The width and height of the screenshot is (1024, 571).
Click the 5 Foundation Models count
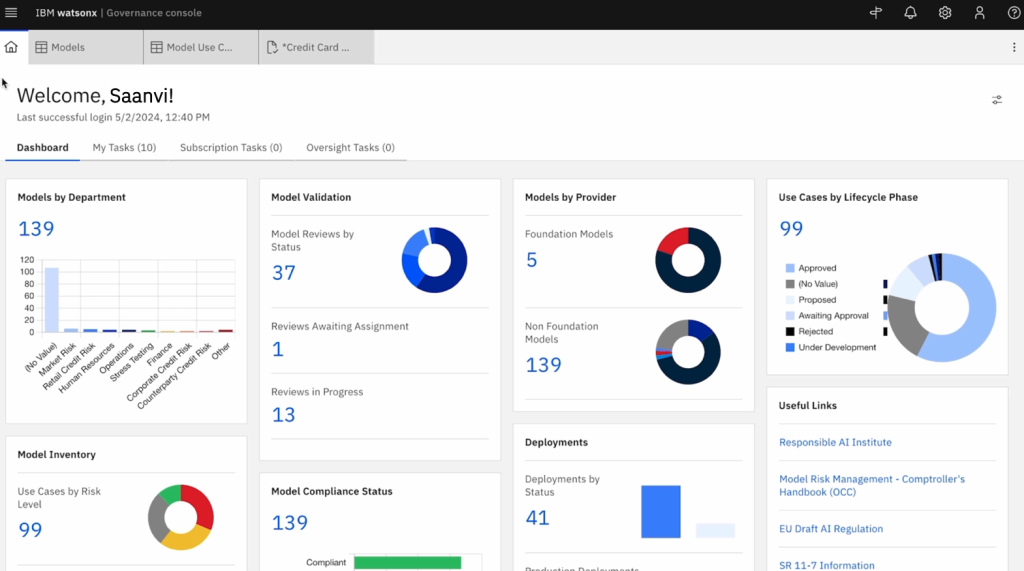[532, 260]
